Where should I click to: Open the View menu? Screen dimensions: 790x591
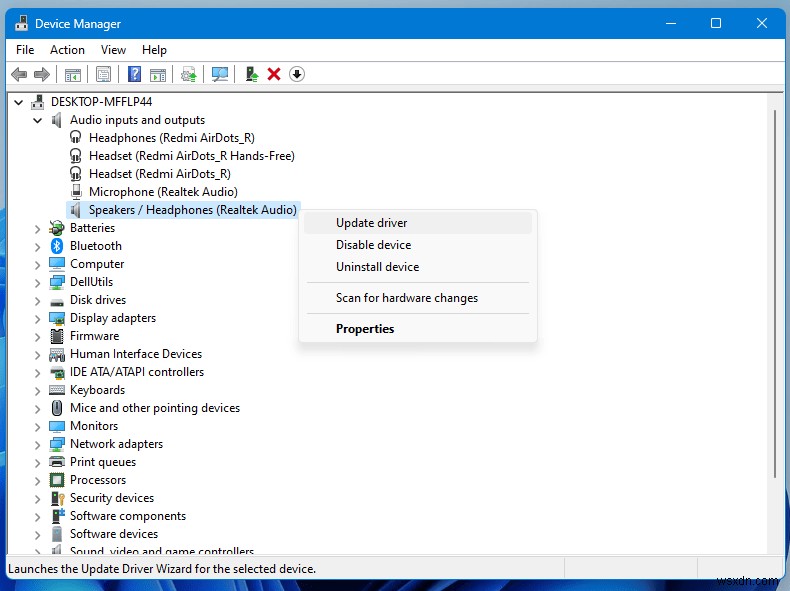click(x=113, y=50)
